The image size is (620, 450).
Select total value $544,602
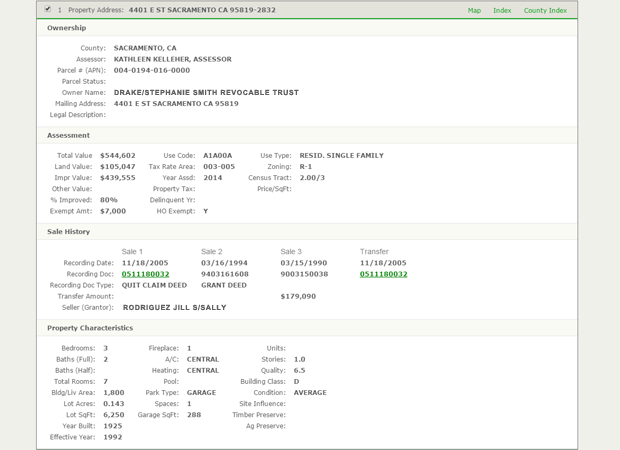[118, 155]
